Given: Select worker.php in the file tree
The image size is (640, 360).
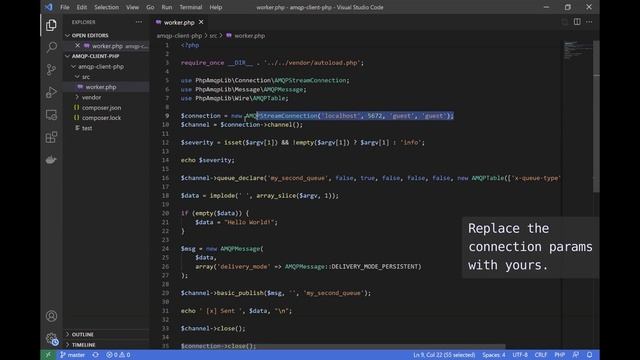Looking at the screenshot, I should click(x=101, y=87).
